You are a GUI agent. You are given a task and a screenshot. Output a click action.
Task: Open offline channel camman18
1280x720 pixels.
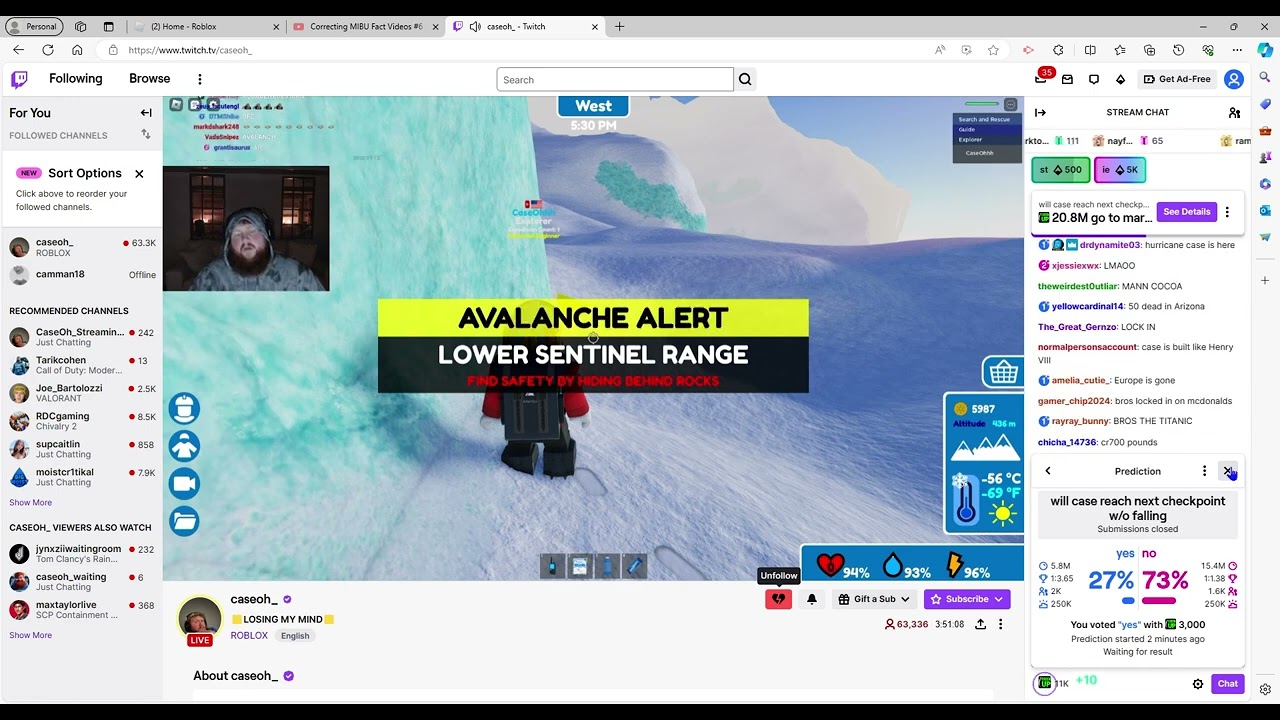point(81,274)
